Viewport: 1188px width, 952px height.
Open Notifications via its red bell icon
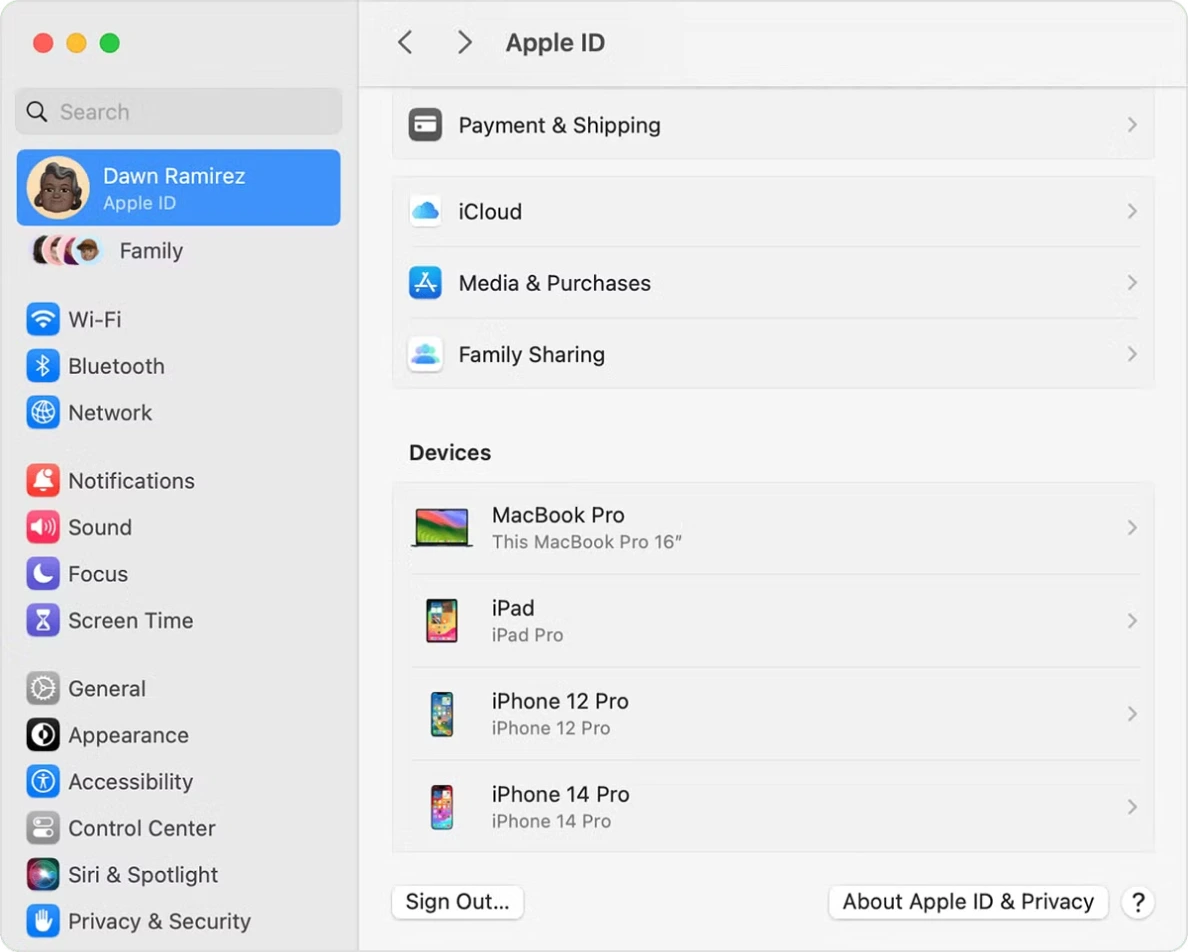pyautogui.click(x=43, y=480)
